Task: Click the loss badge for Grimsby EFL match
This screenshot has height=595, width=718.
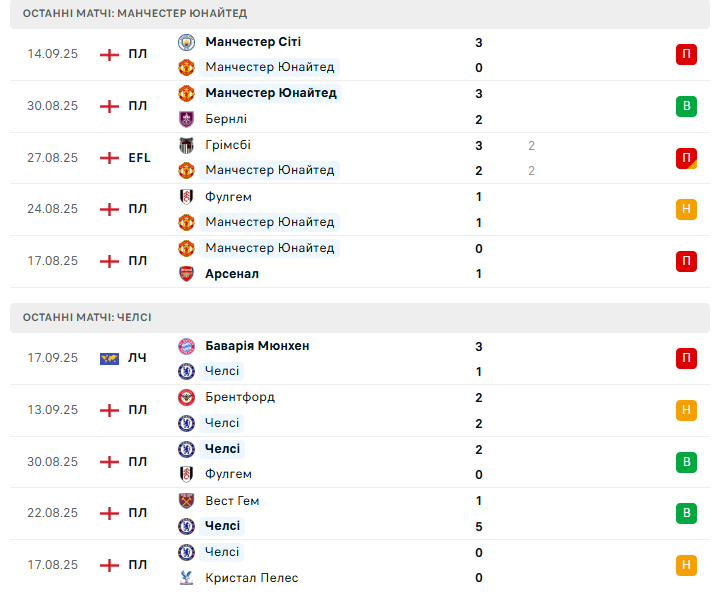Action: (x=686, y=158)
